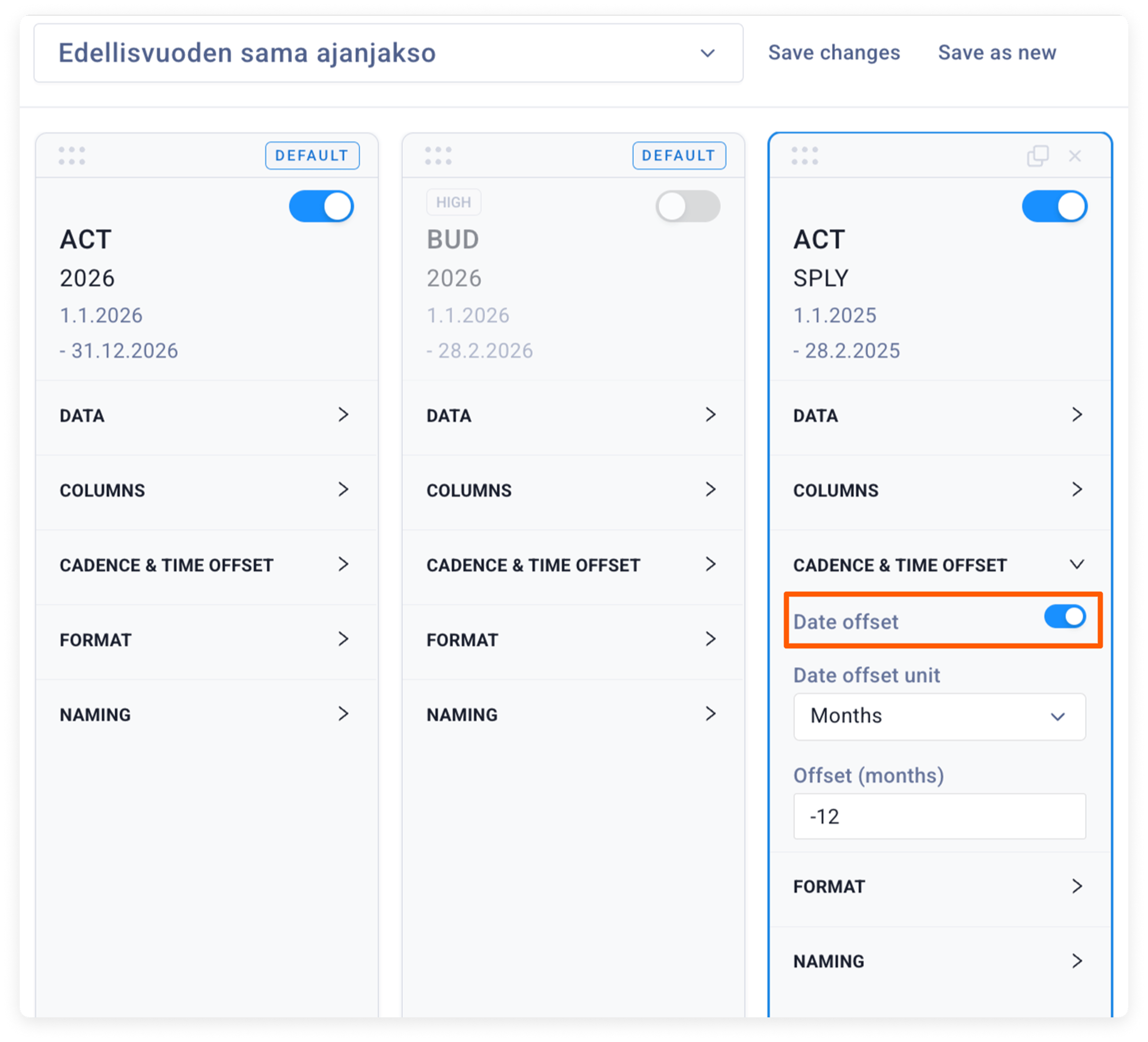The width and height of the screenshot is (1148, 1042).
Task: Click the duplicate icon on SPLY card
Action: pos(1037,156)
